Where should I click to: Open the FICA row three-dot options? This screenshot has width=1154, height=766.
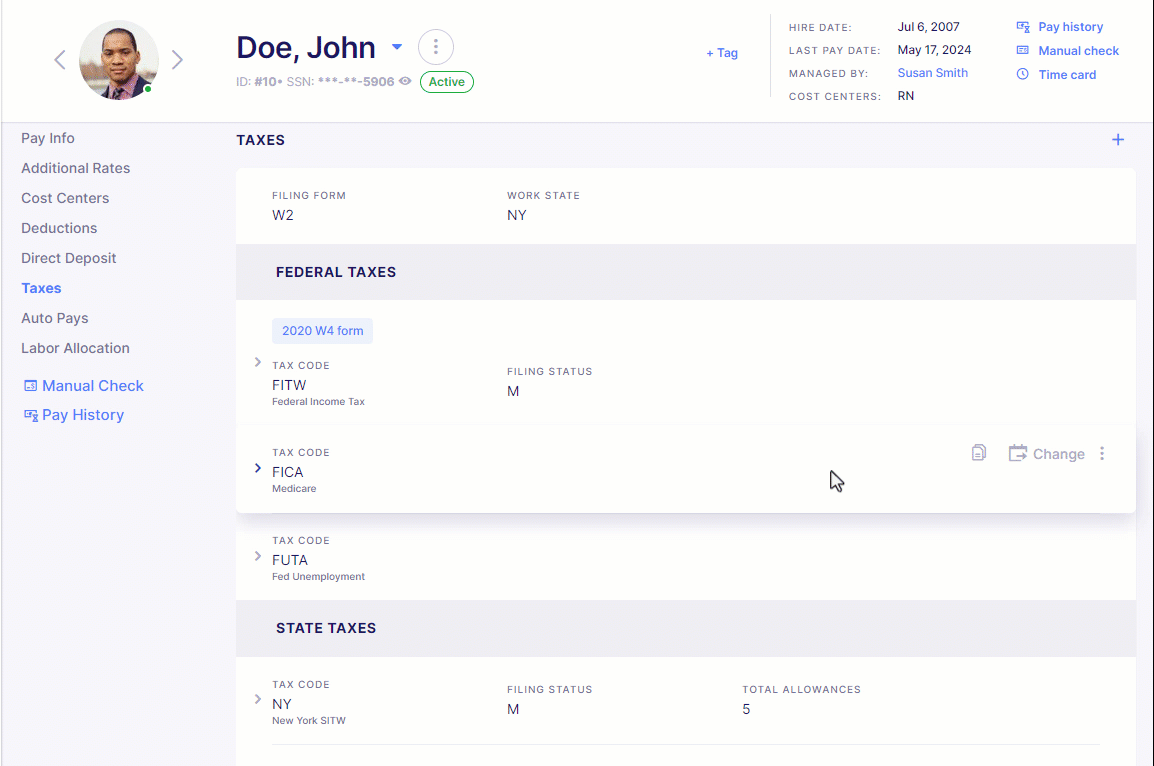click(1102, 453)
